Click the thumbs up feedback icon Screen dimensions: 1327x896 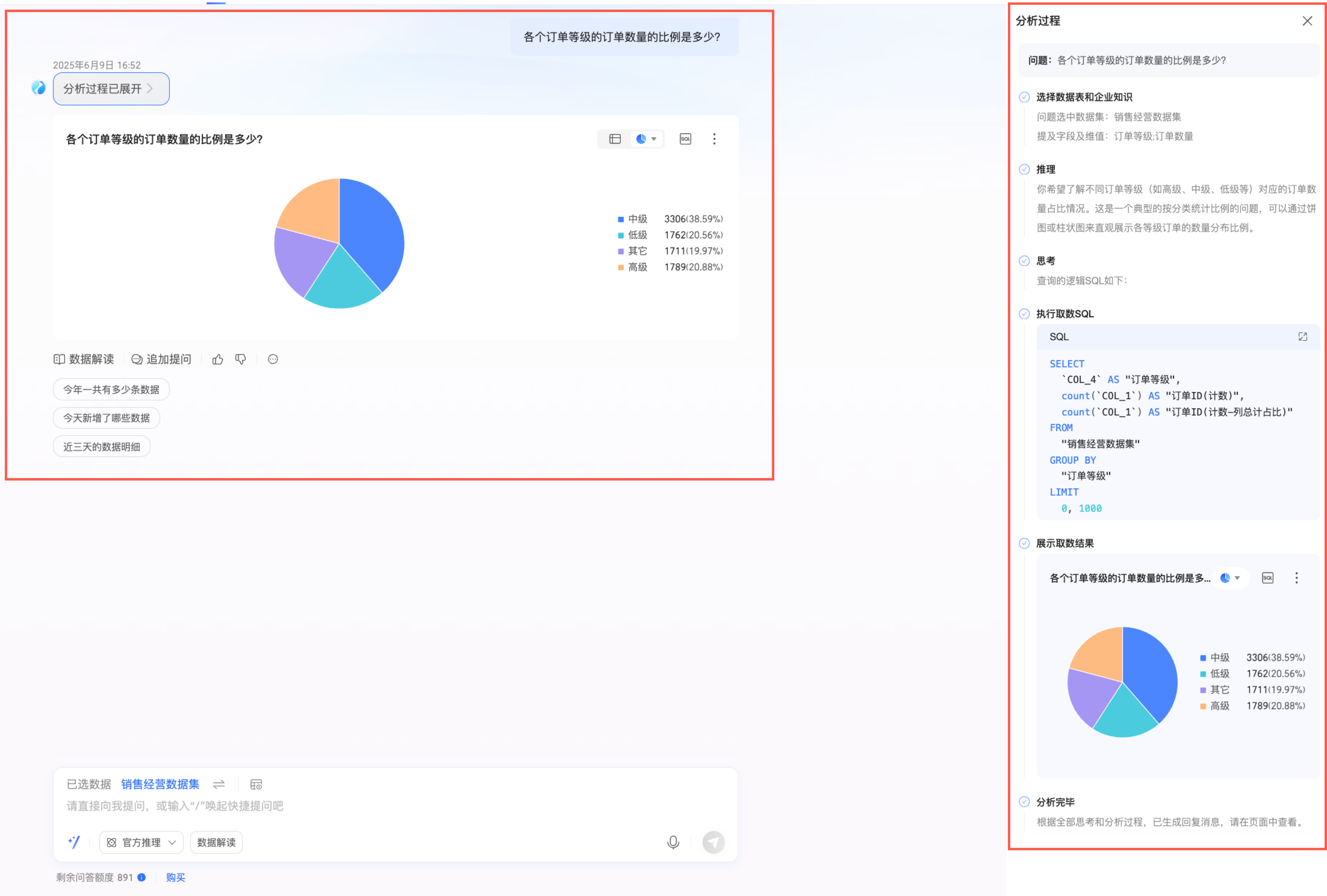click(218, 359)
